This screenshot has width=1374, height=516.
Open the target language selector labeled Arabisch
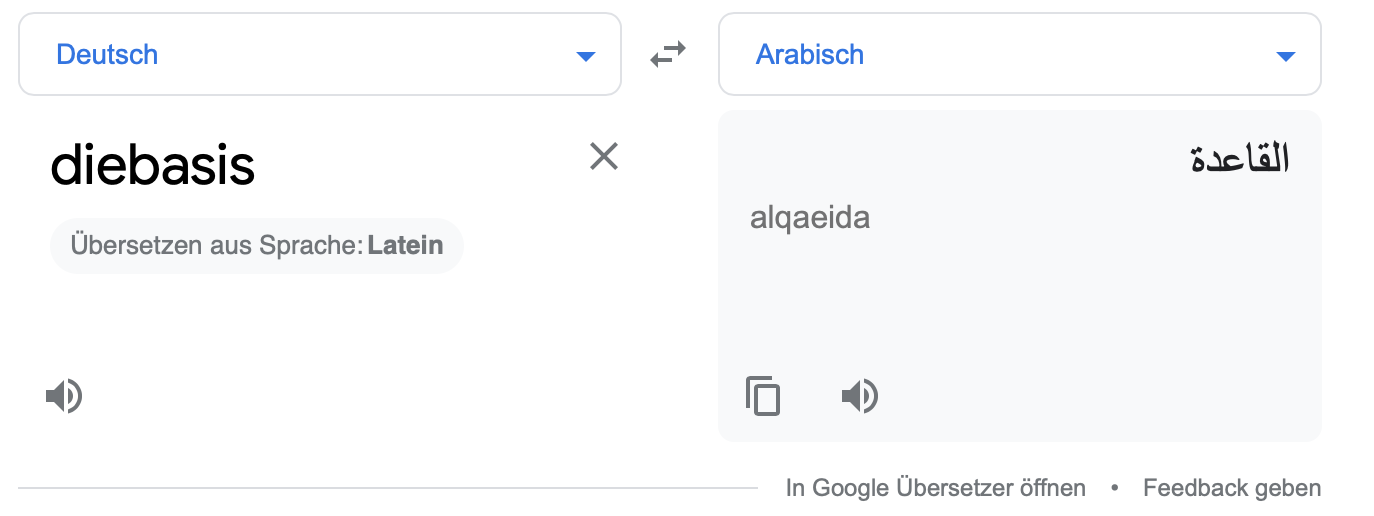click(1020, 54)
